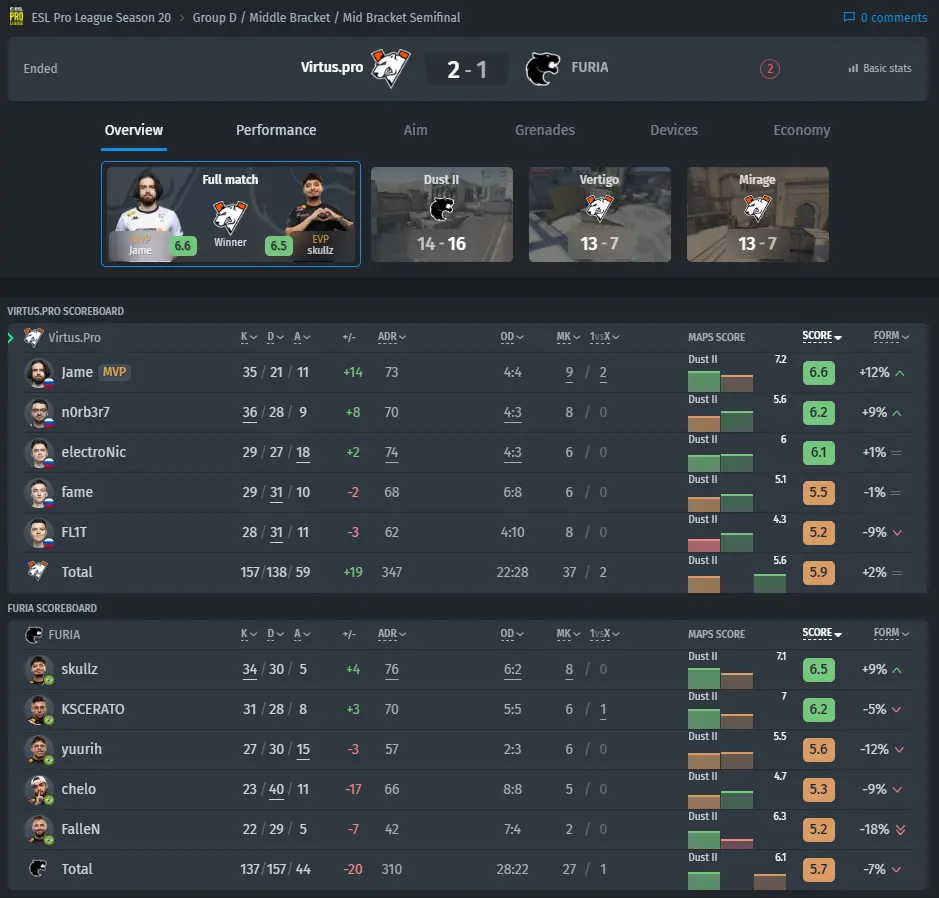
Task: Select the Vertigo 13-7 map card
Action: click(599, 214)
